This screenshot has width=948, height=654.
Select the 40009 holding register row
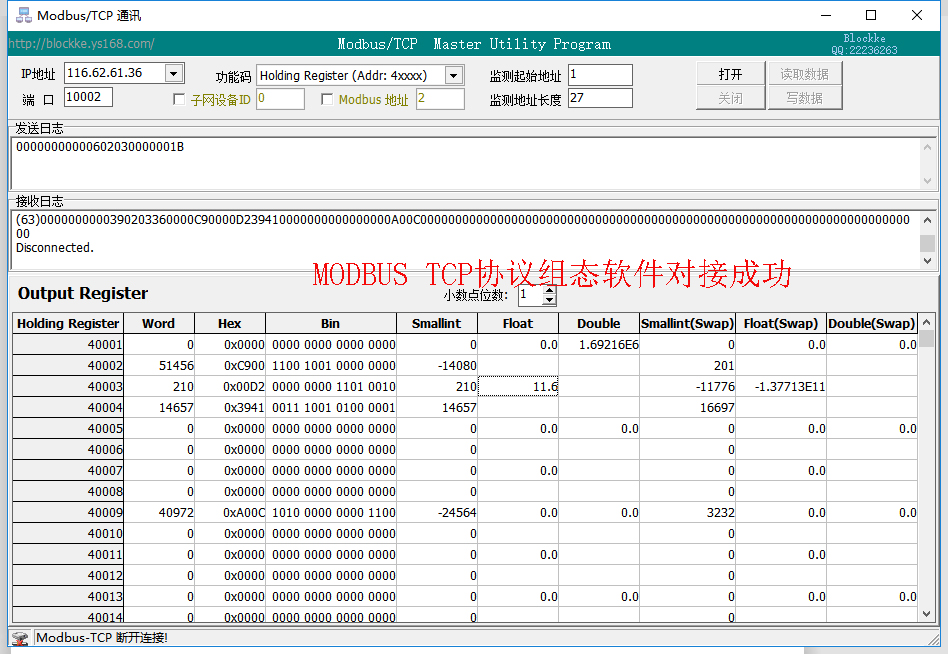click(x=68, y=513)
